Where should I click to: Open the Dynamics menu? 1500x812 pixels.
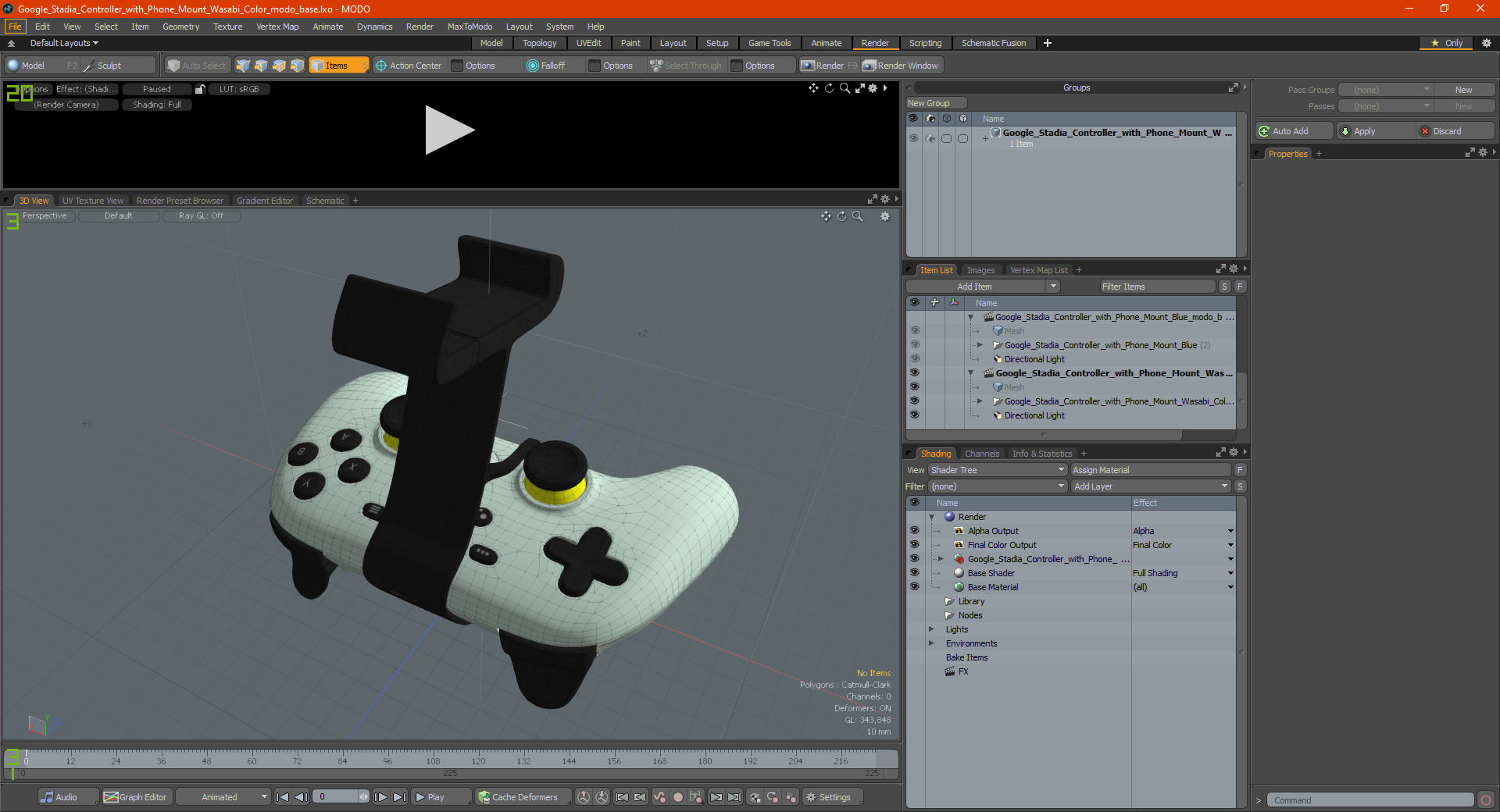[x=374, y=27]
